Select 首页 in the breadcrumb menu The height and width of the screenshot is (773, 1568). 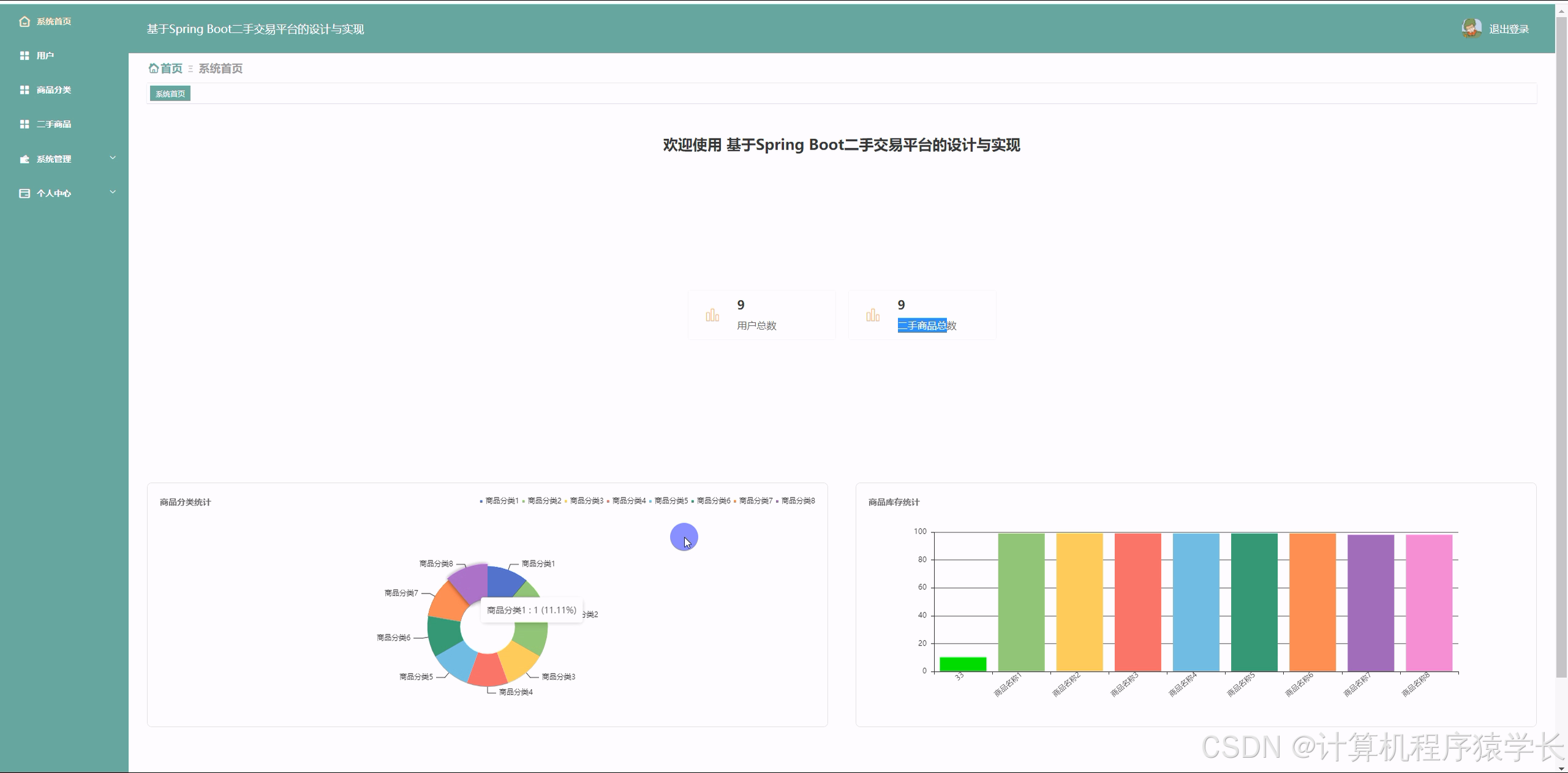172,68
